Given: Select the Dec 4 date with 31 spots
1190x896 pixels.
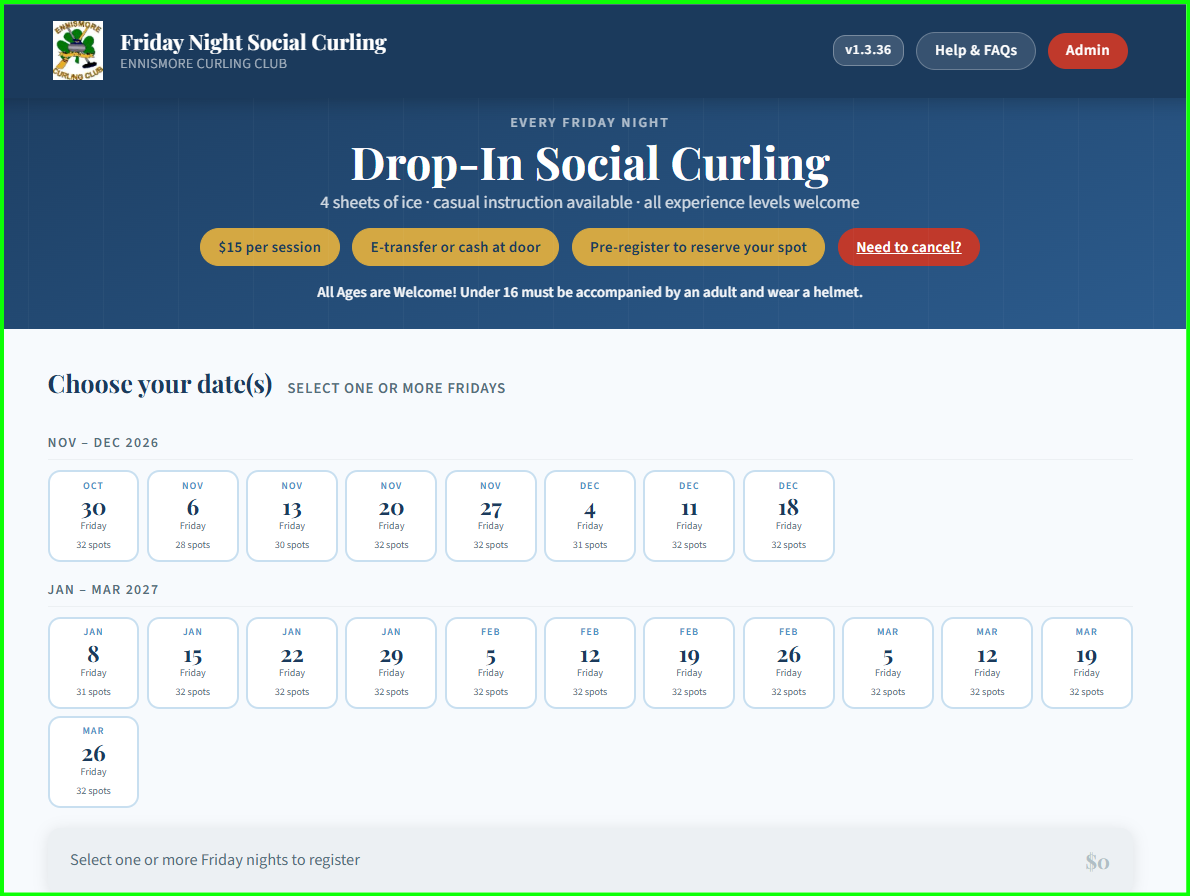Looking at the screenshot, I should tap(590, 516).
